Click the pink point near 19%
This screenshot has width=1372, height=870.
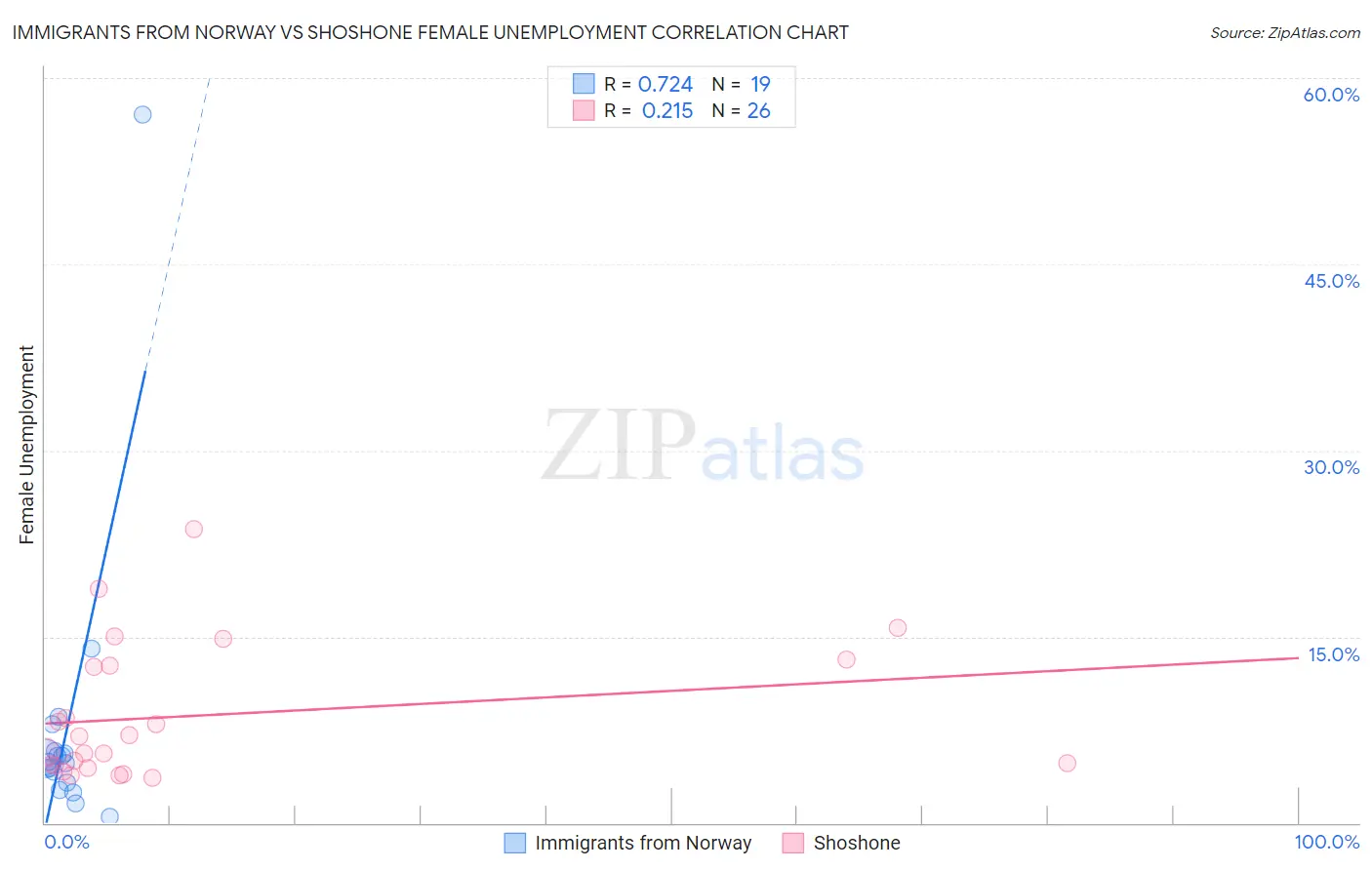[x=99, y=588]
